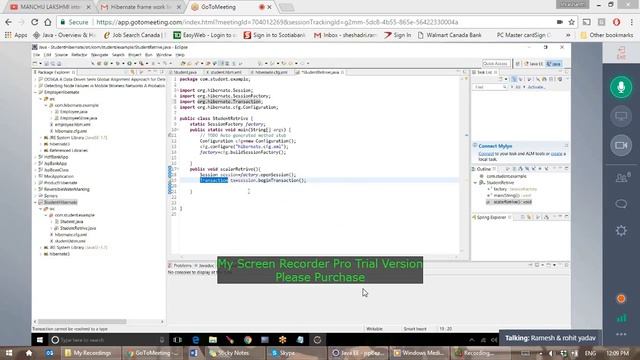Viewport: 640px width, 360px height.
Task: Open Eclipse Refactor menu
Action: (79, 55)
